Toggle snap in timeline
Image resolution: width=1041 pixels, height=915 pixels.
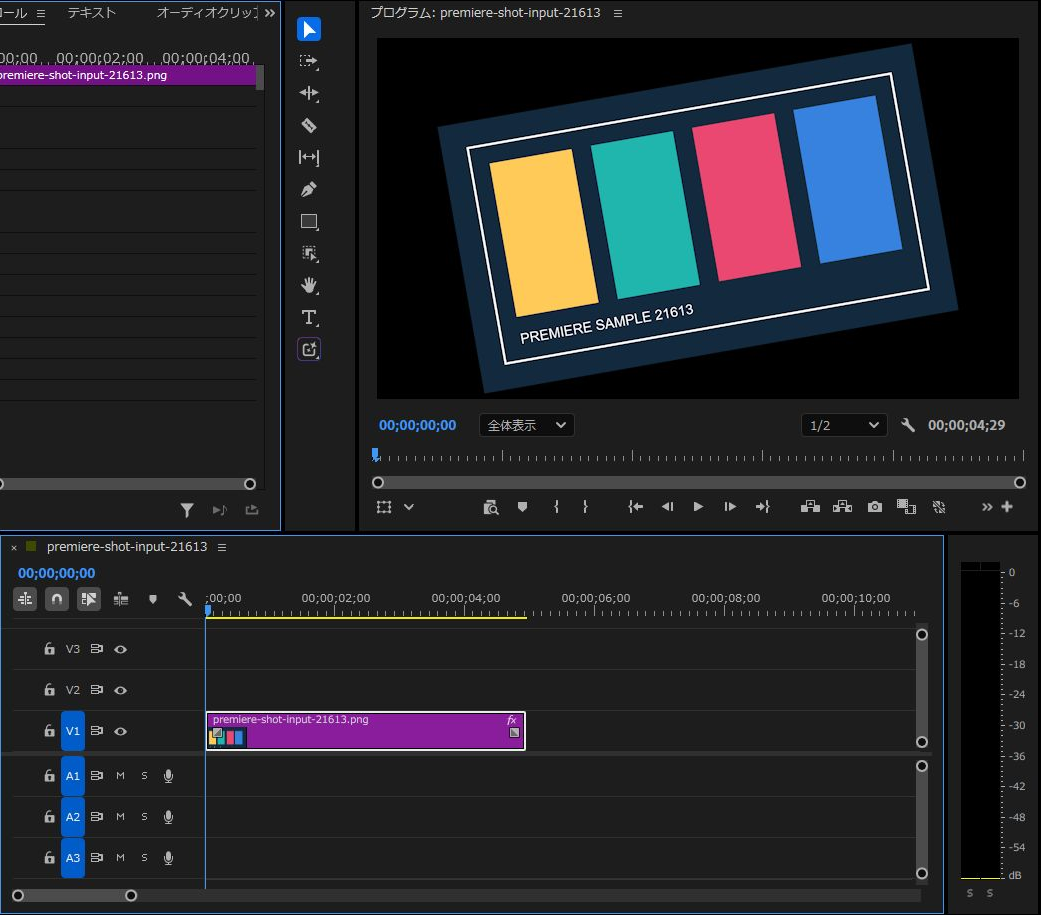pyautogui.click(x=57, y=600)
